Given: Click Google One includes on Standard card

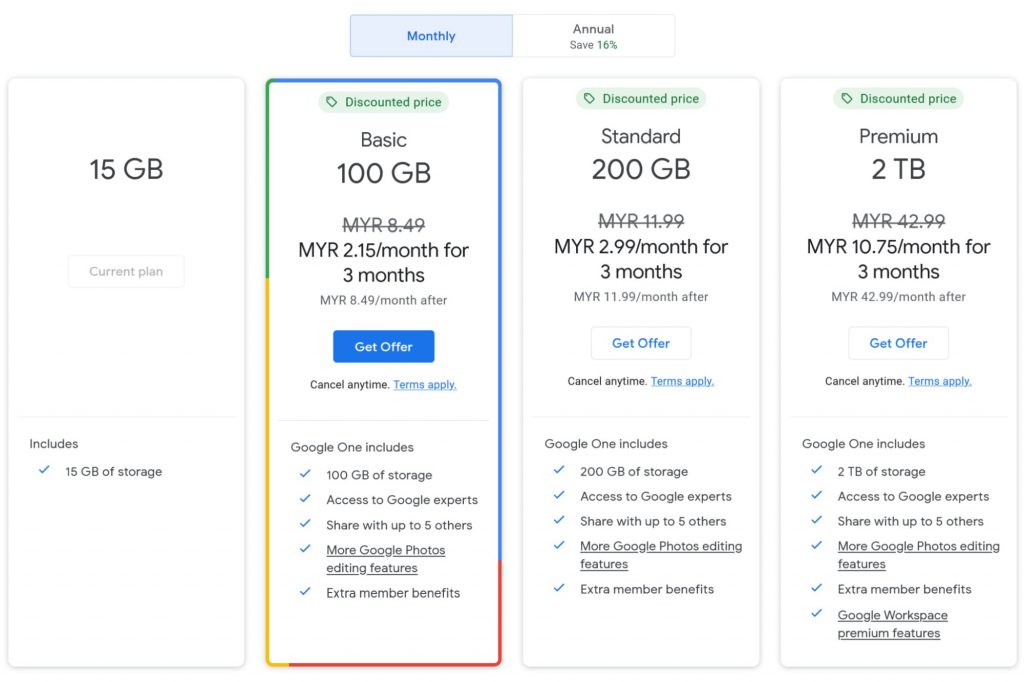Looking at the screenshot, I should click(606, 444).
